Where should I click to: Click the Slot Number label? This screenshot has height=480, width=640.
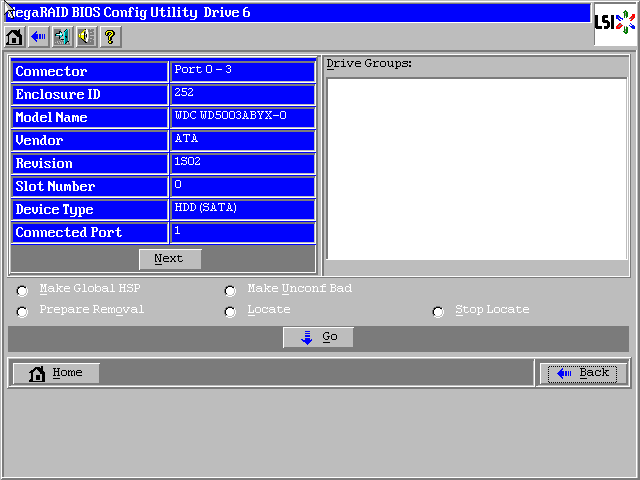55,187
